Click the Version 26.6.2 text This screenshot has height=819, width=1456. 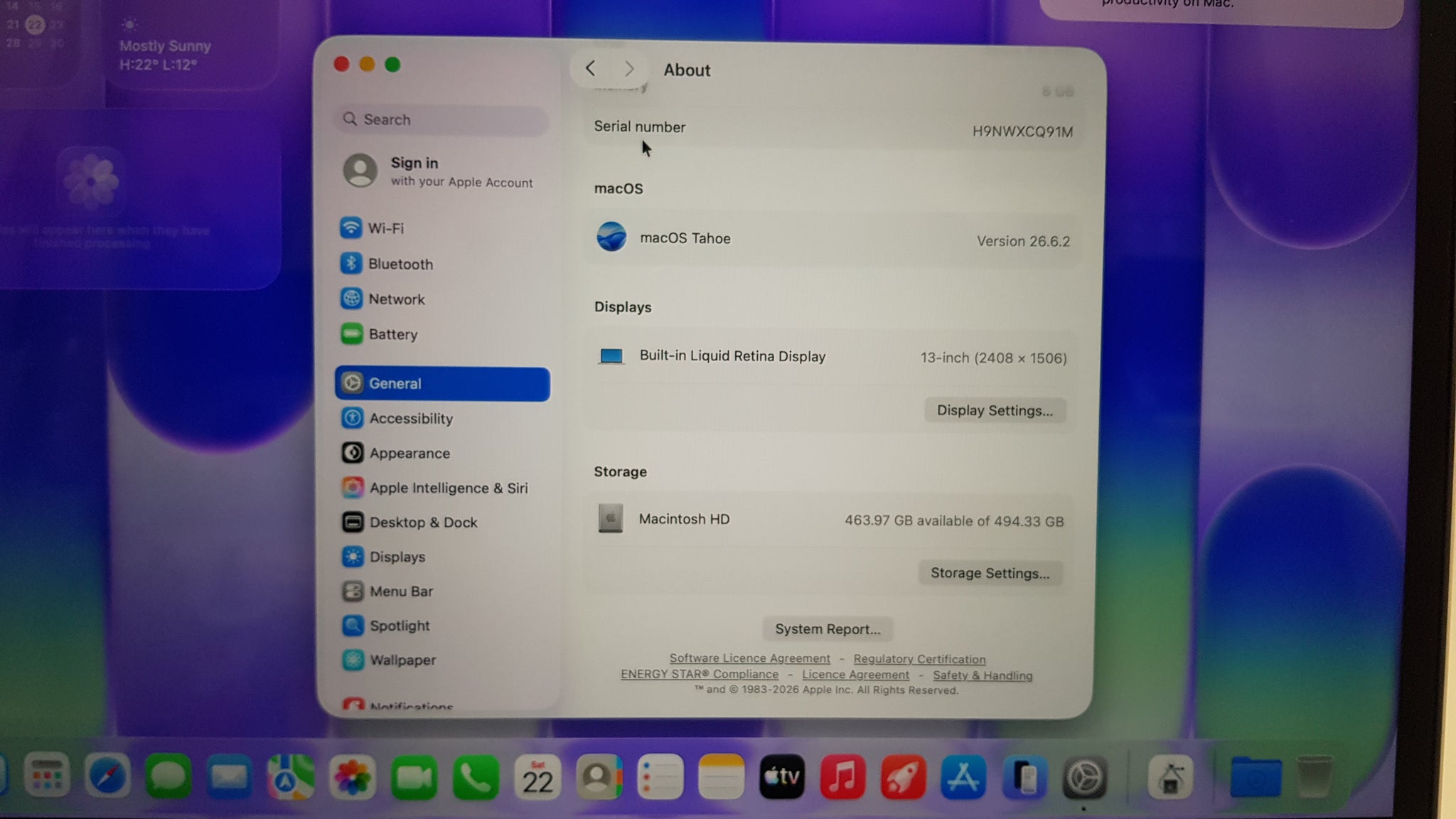[x=1023, y=241]
